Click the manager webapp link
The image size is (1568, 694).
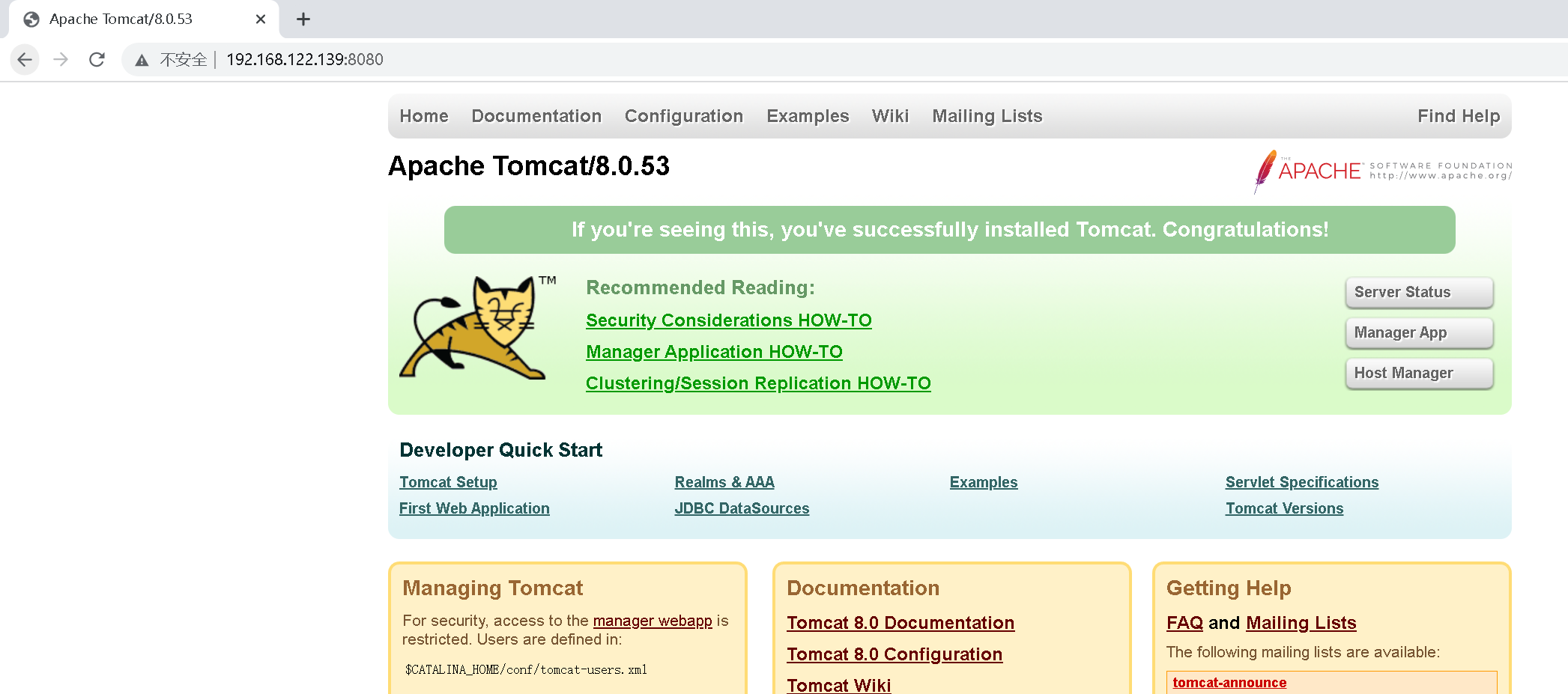click(653, 621)
